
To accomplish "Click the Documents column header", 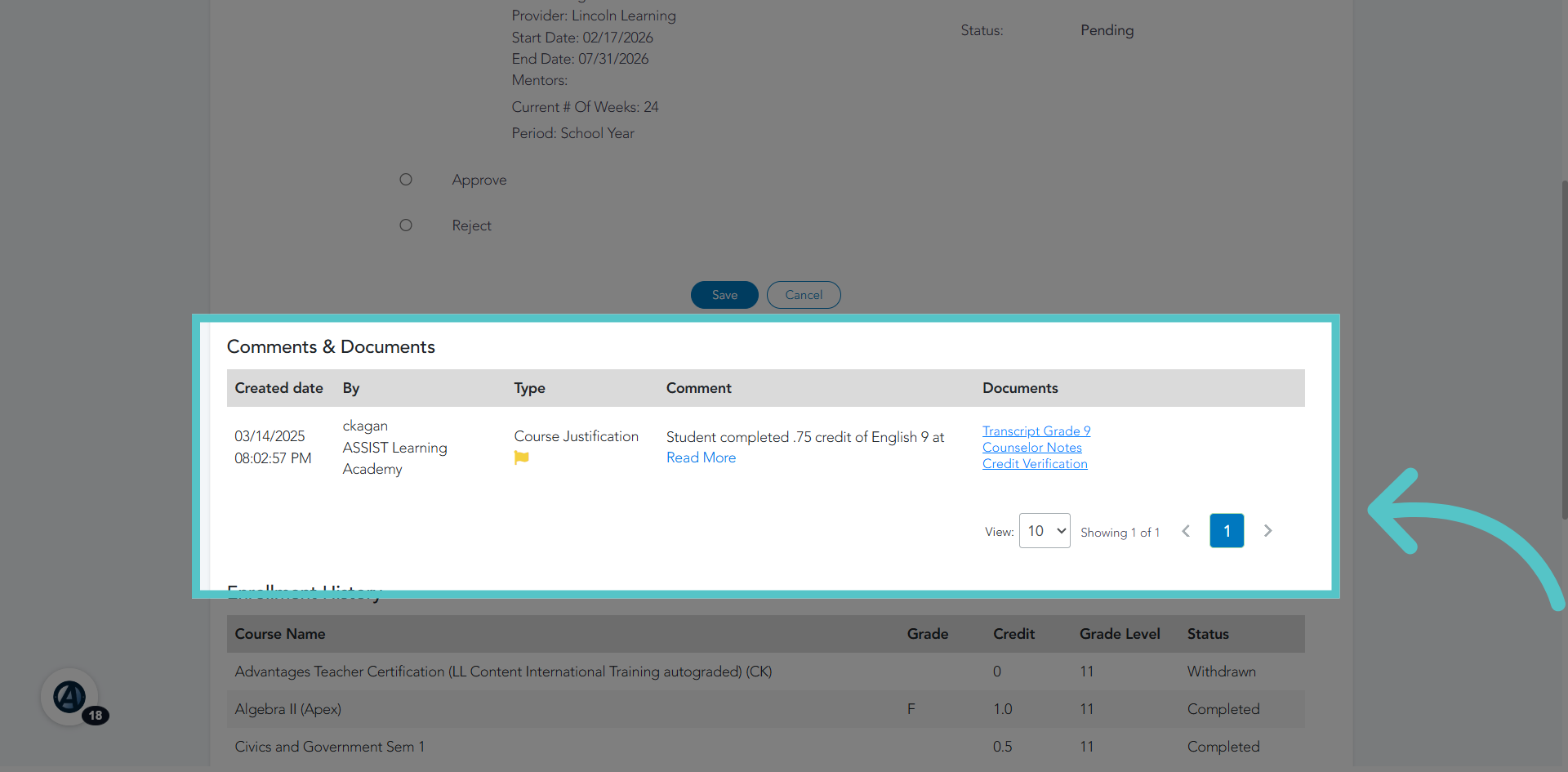I will point(1020,388).
